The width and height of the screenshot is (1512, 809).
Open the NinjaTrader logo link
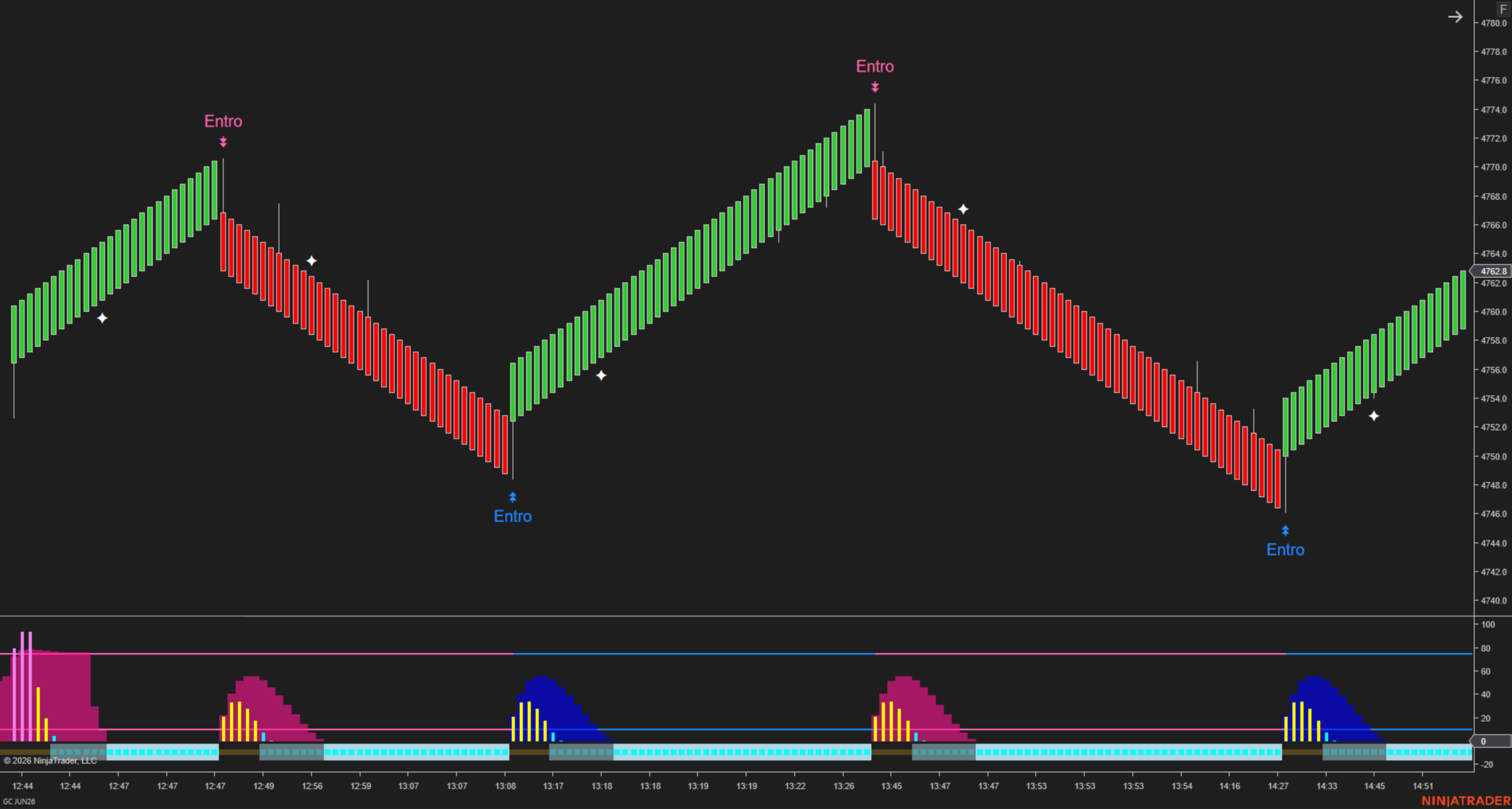(1465, 801)
